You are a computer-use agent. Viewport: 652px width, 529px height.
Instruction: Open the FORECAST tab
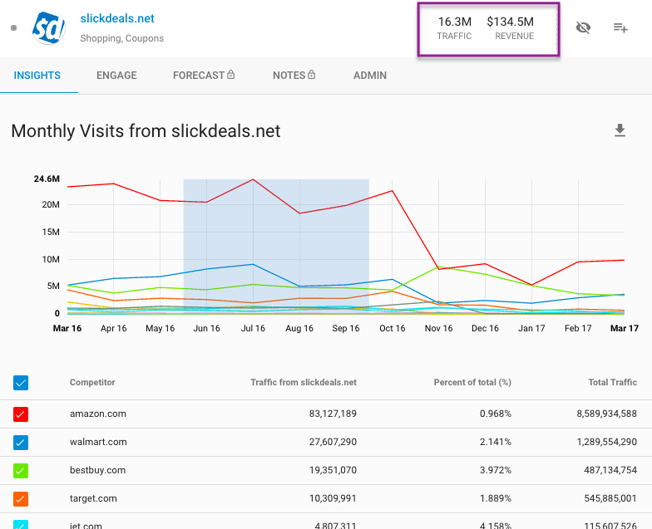coord(199,75)
